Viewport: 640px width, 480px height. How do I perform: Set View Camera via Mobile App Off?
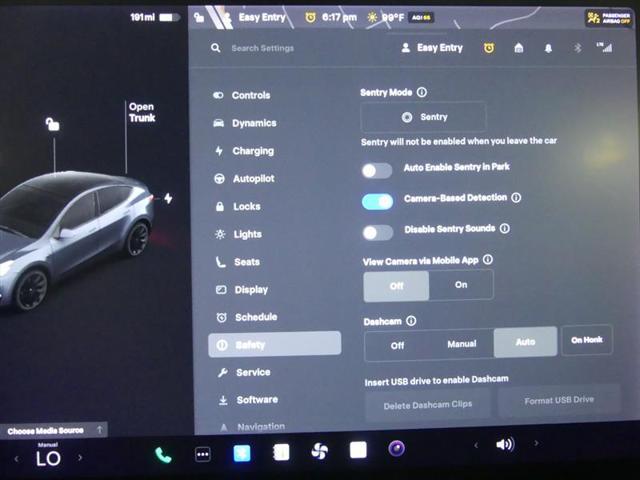[396, 286]
